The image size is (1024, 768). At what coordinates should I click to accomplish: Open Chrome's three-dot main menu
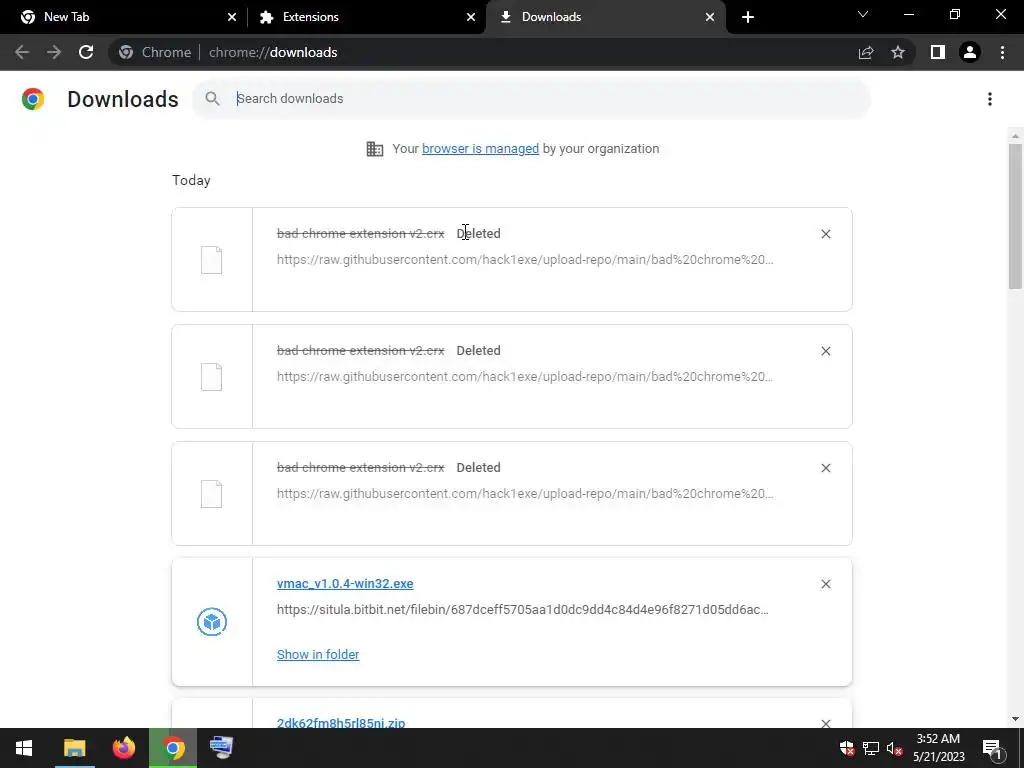pos(1002,52)
